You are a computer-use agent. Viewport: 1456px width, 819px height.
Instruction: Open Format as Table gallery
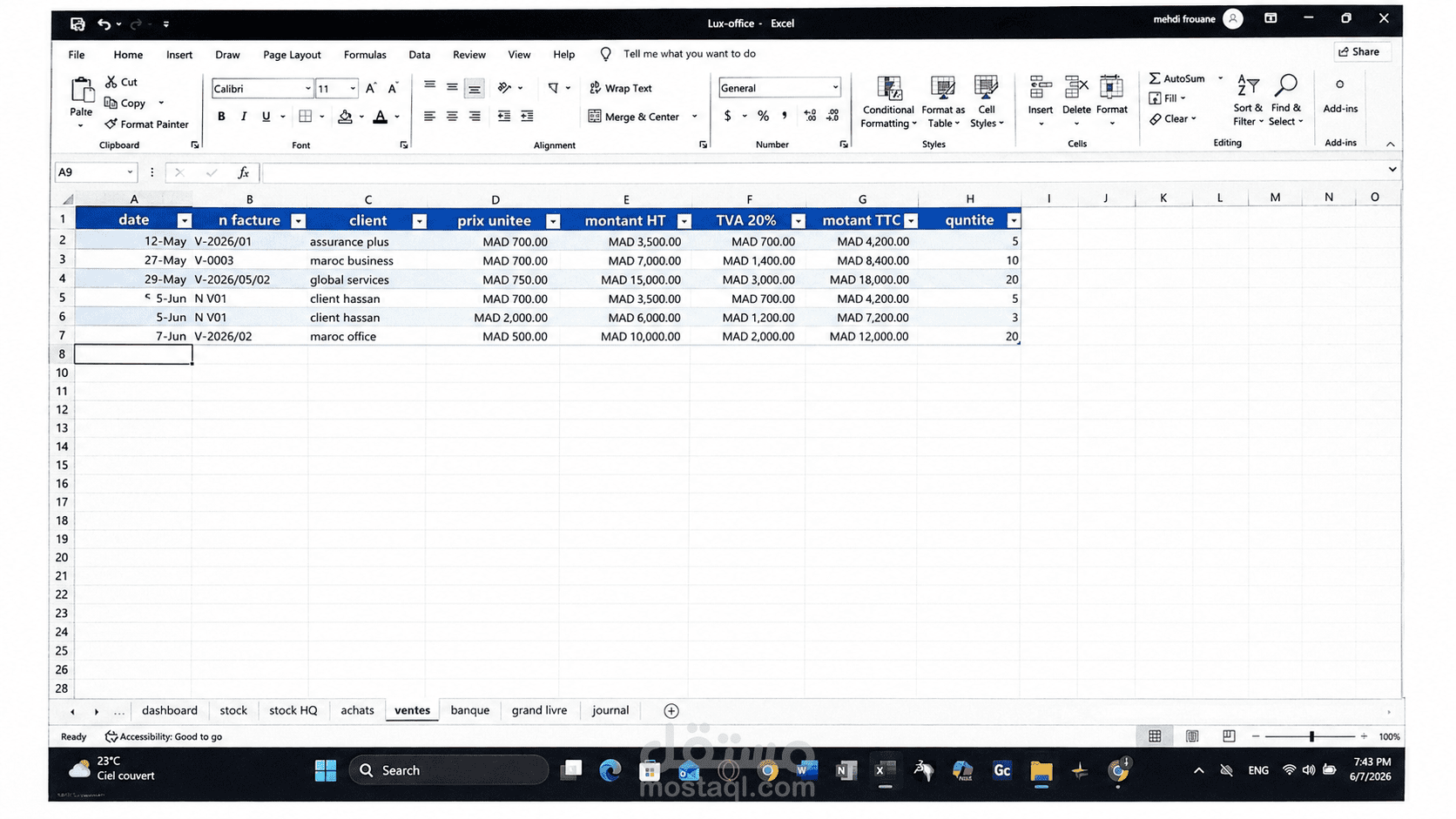pos(943,102)
